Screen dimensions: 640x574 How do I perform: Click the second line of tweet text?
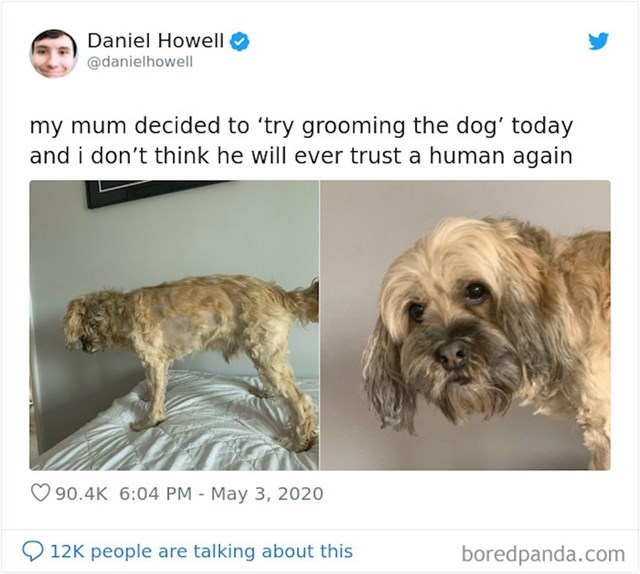click(301, 156)
